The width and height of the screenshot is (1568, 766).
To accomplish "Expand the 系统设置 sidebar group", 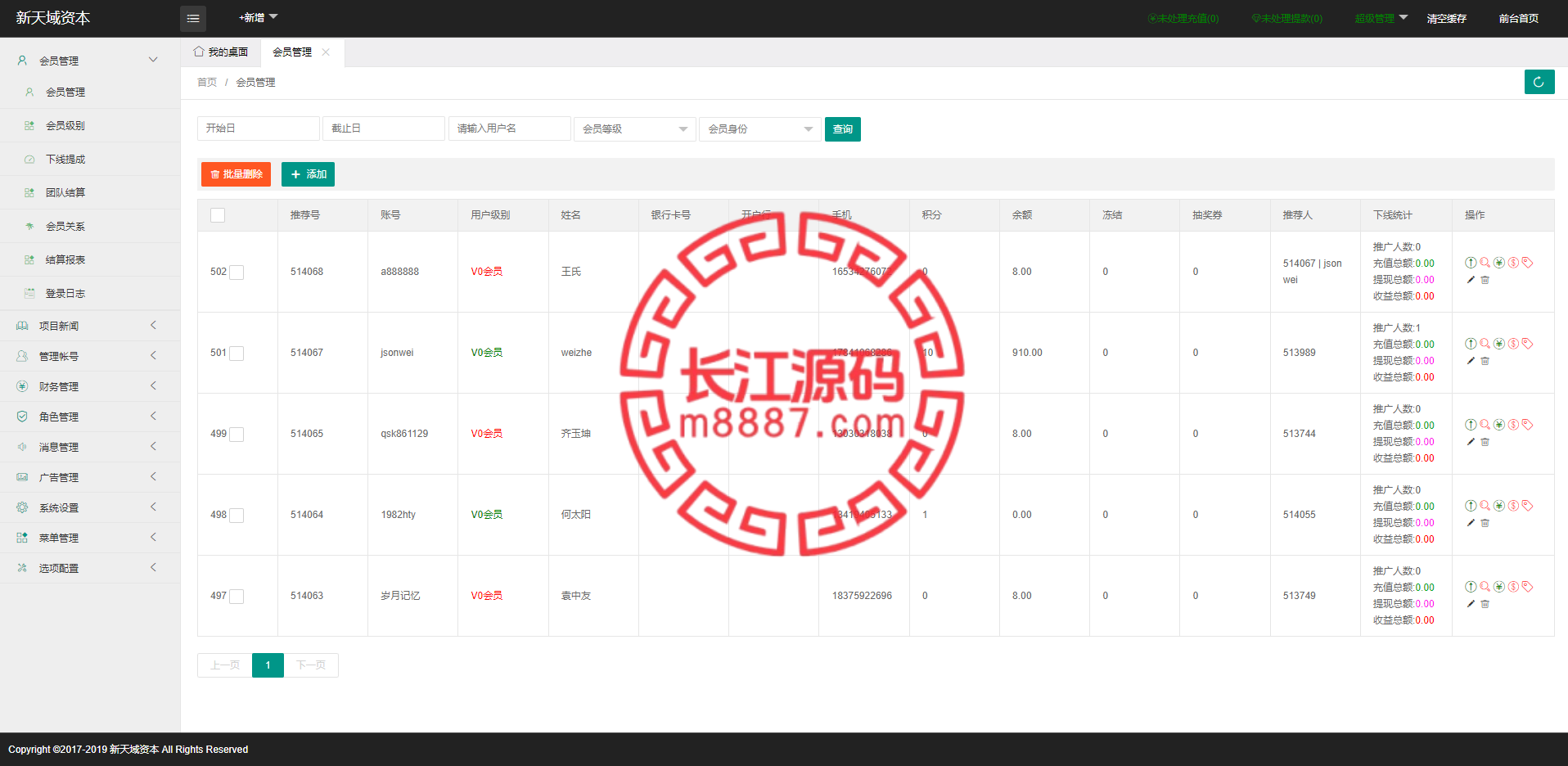I will [x=90, y=507].
